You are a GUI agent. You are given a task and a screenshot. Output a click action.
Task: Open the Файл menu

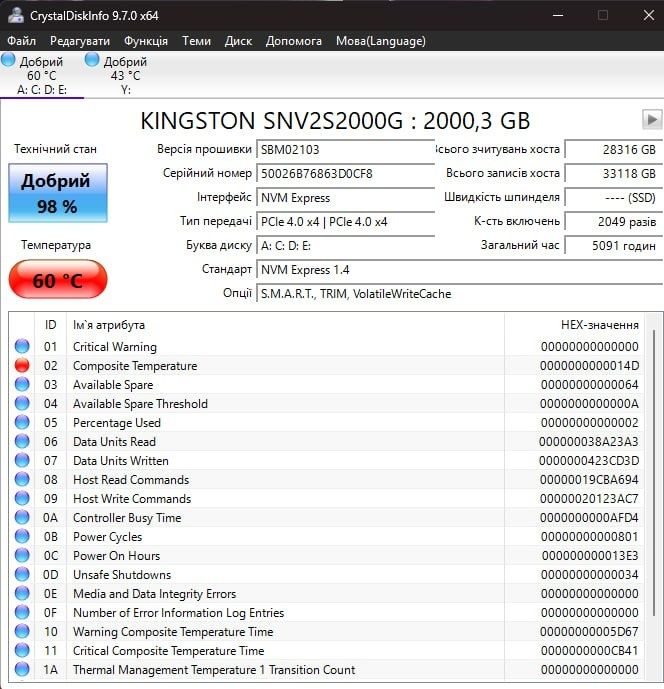tap(21, 41)
